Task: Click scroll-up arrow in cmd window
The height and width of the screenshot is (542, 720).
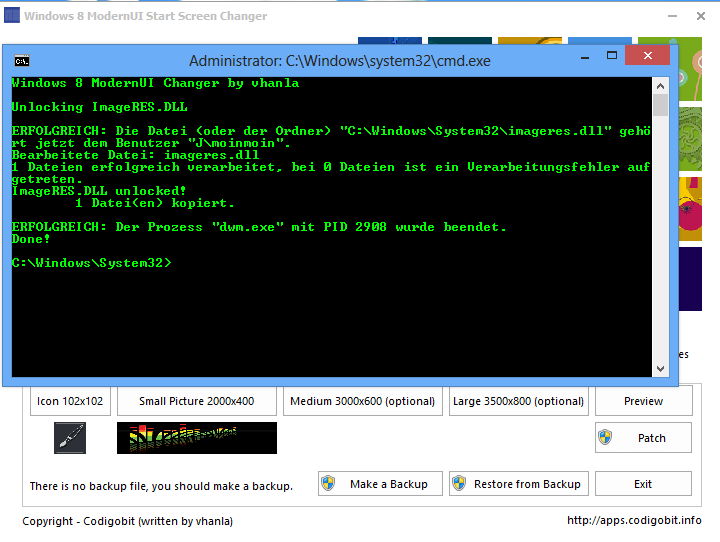Action: pyautogui.click(x=660, y=86)
